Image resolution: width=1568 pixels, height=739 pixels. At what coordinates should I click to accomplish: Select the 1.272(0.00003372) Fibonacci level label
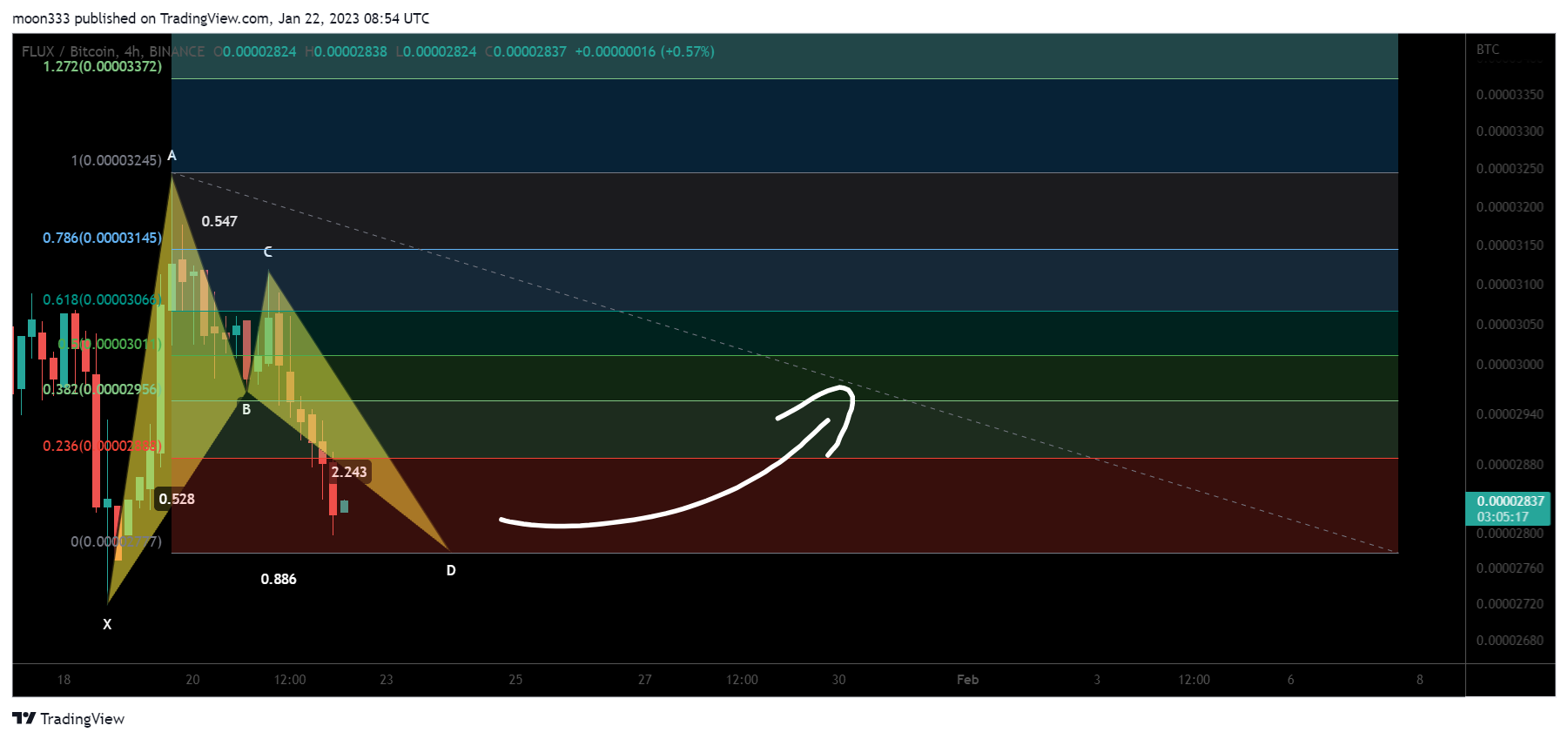tap(103, 66)
